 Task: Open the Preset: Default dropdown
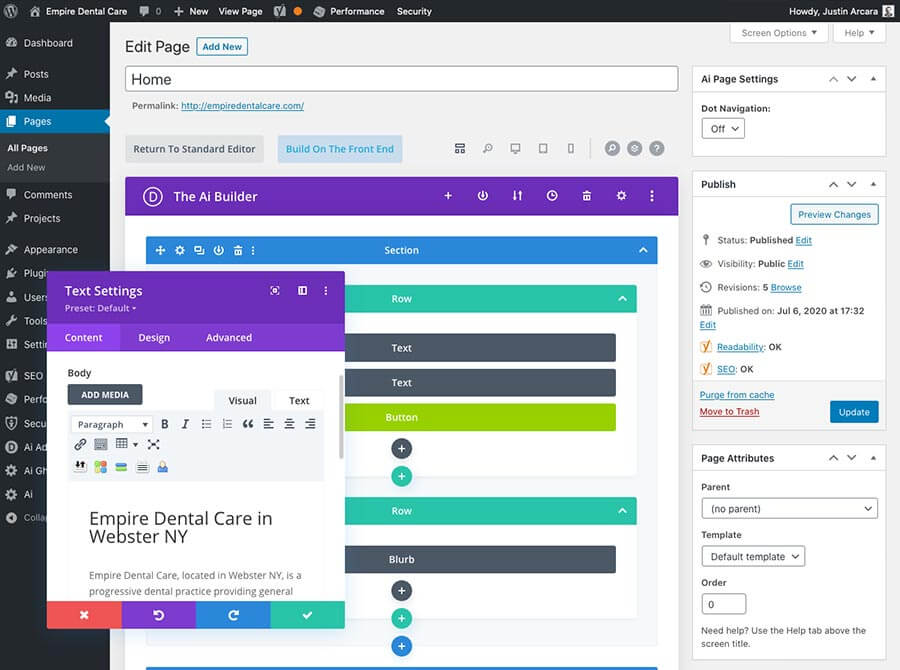[100, 308]
